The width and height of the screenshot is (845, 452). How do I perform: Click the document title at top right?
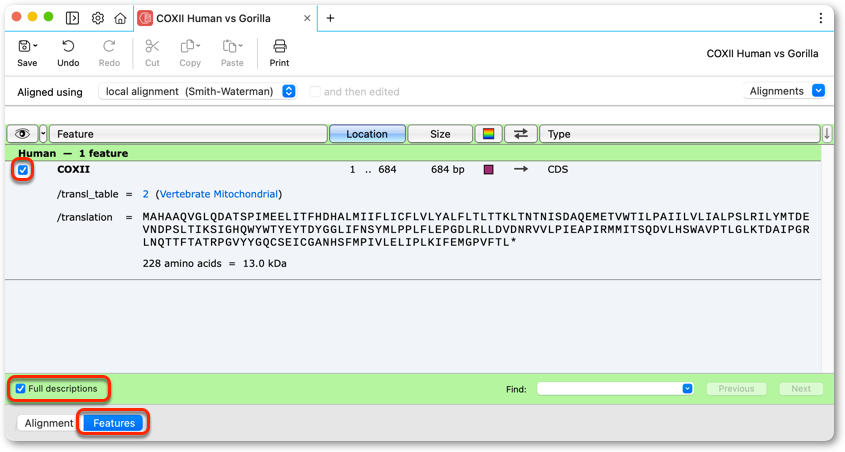[762, 53]
